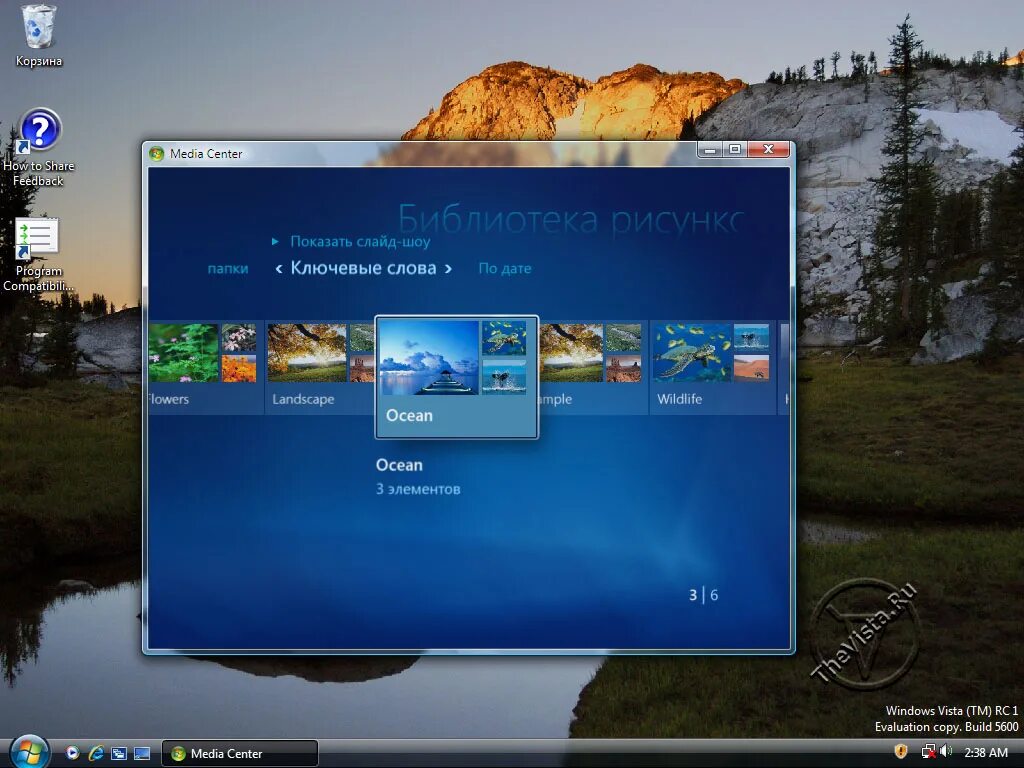Minimize the Media Center window
The width and height of the screenshot is (1024, 768).
coord(711,150)
